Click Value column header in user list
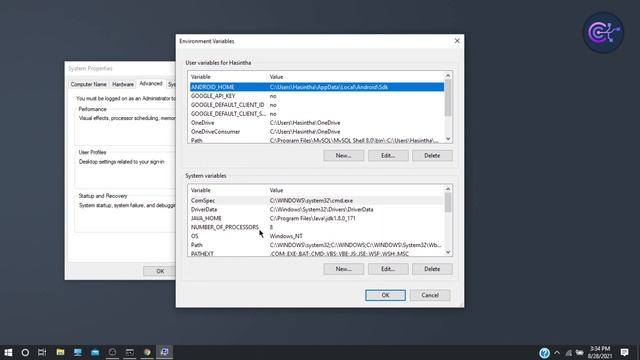 pos(356,77)
